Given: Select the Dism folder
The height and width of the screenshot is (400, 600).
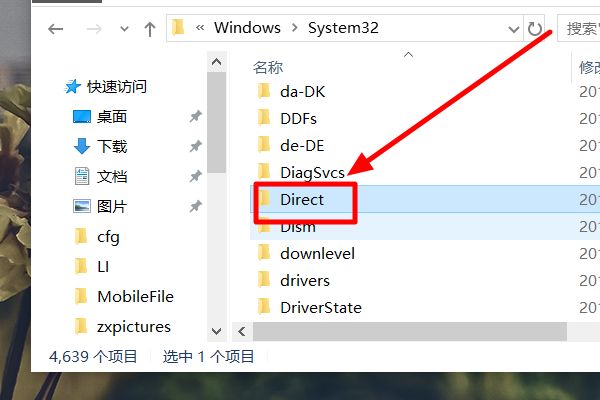Looking at the screenshot, I should click(x=298, y=227).
